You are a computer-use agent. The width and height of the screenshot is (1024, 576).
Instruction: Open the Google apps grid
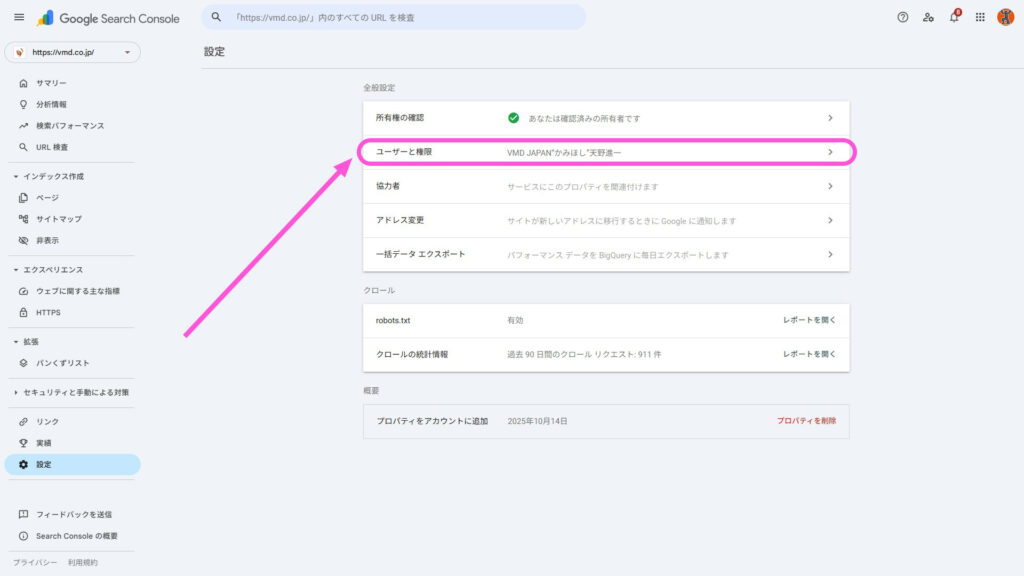click(x=980, y=17)
